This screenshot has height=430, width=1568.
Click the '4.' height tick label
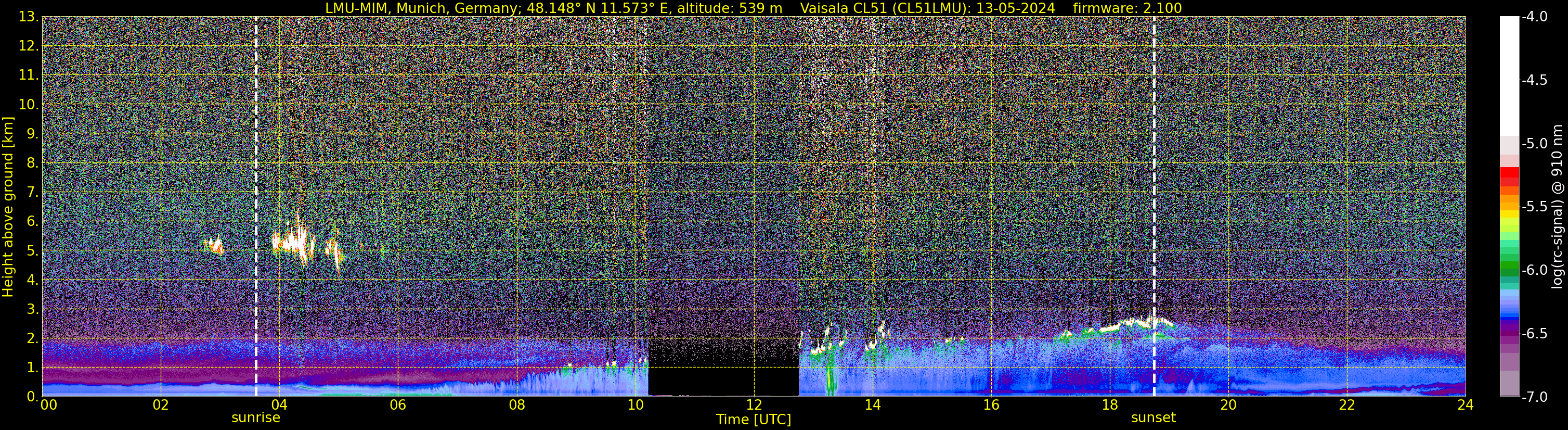coord(32,280)
